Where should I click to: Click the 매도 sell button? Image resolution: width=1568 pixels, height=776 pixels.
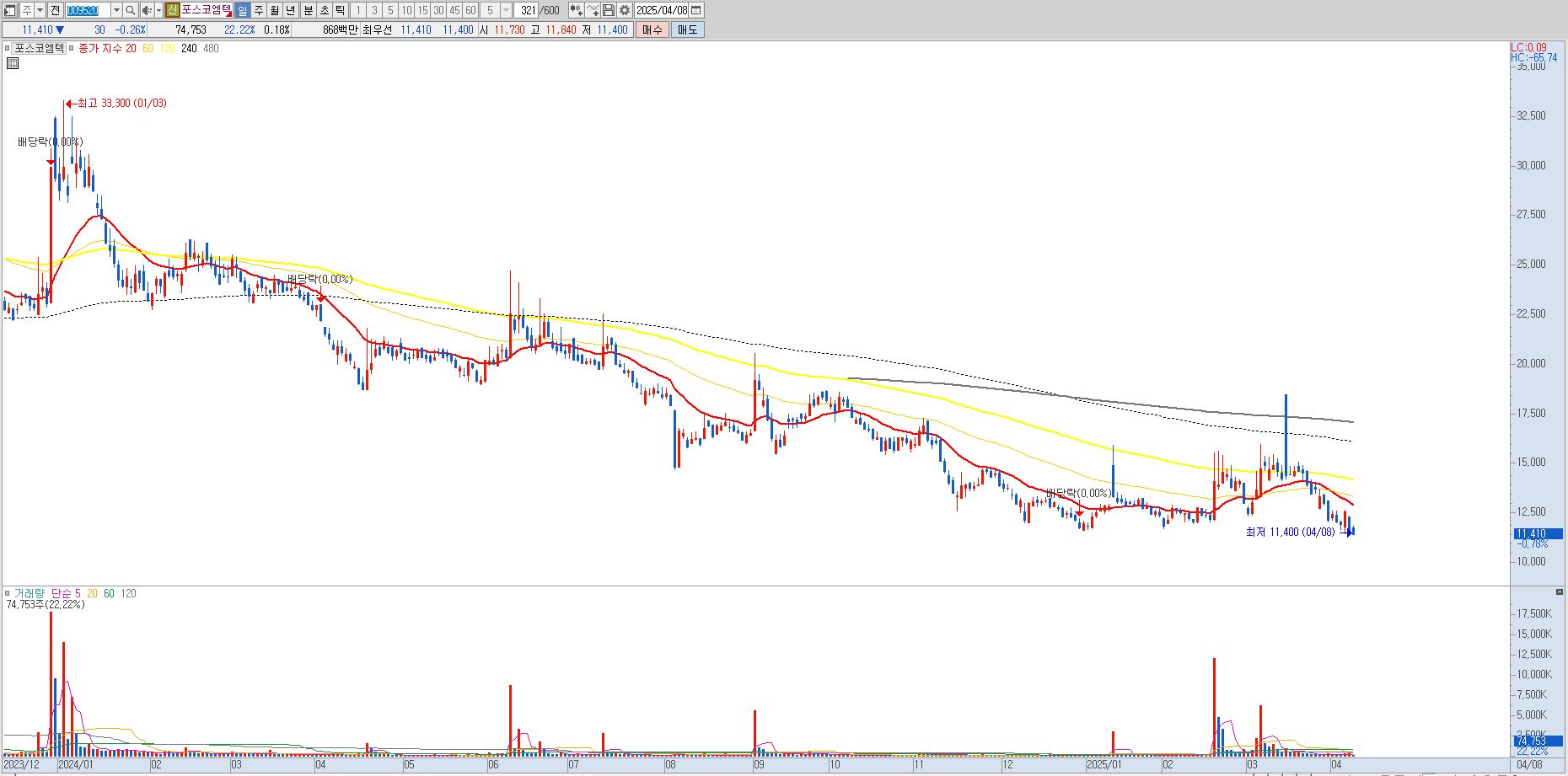[688, 29]
